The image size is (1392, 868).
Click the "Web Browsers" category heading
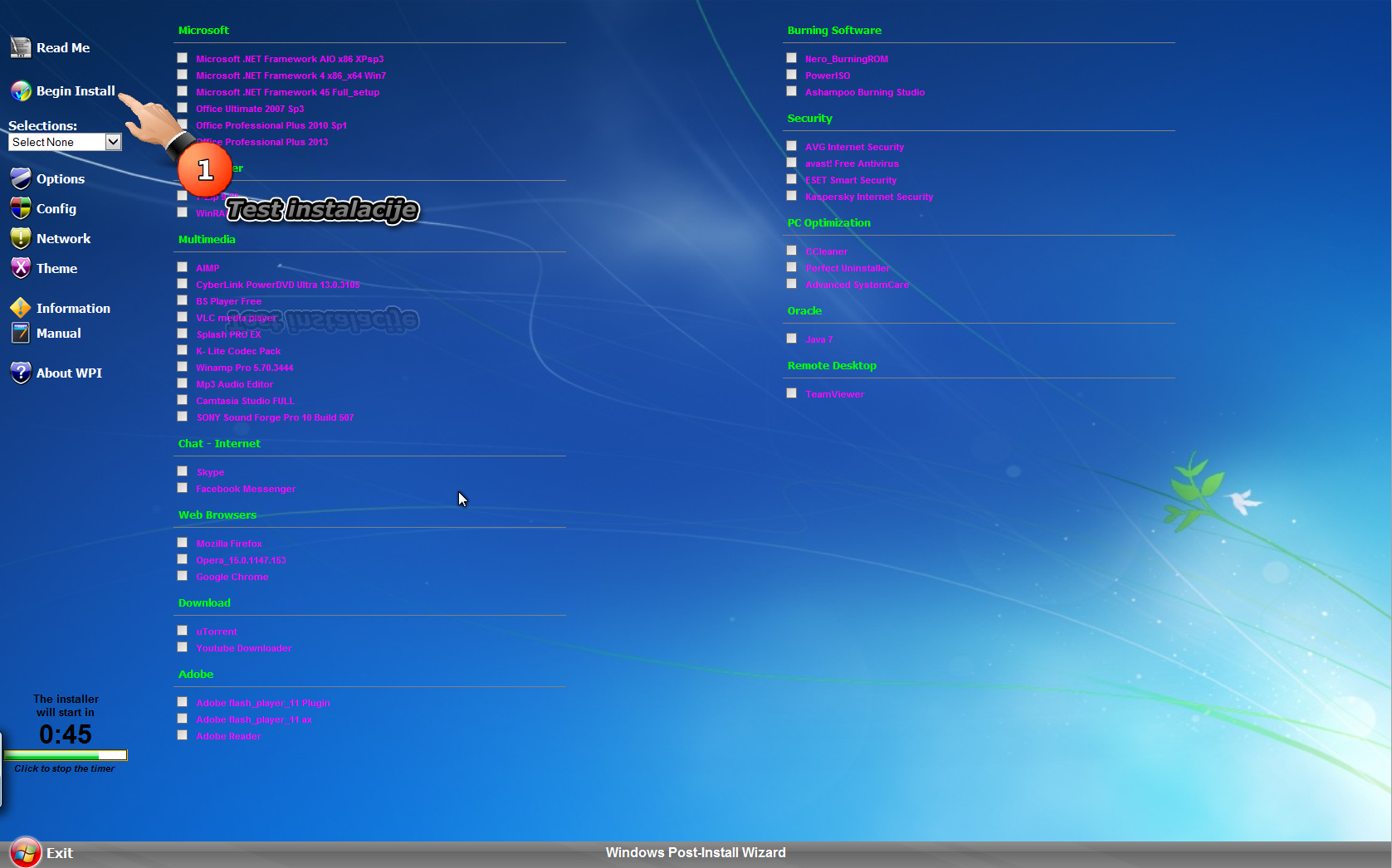217,515
